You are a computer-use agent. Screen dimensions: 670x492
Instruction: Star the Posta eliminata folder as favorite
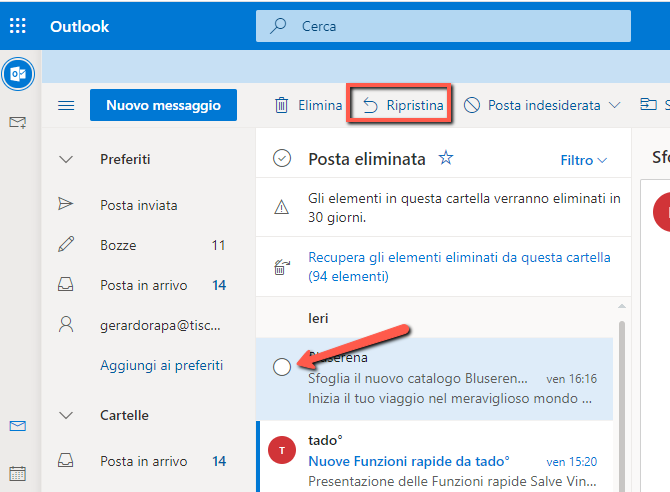(446, 158)
